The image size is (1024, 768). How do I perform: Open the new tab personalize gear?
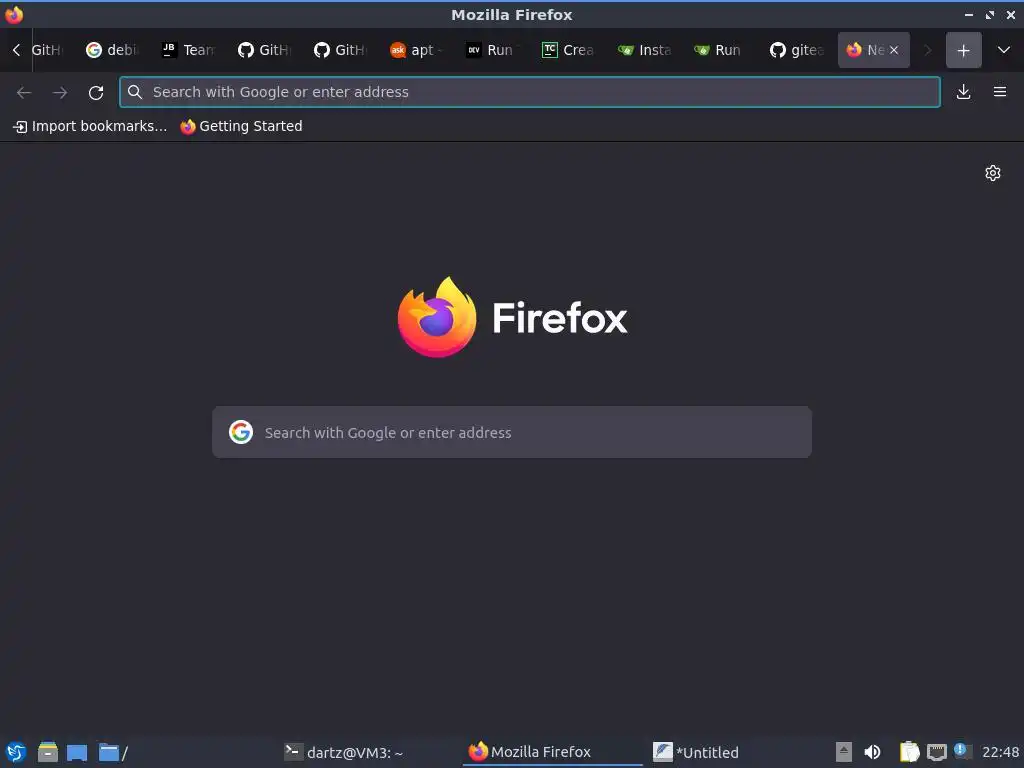point(993,173)
